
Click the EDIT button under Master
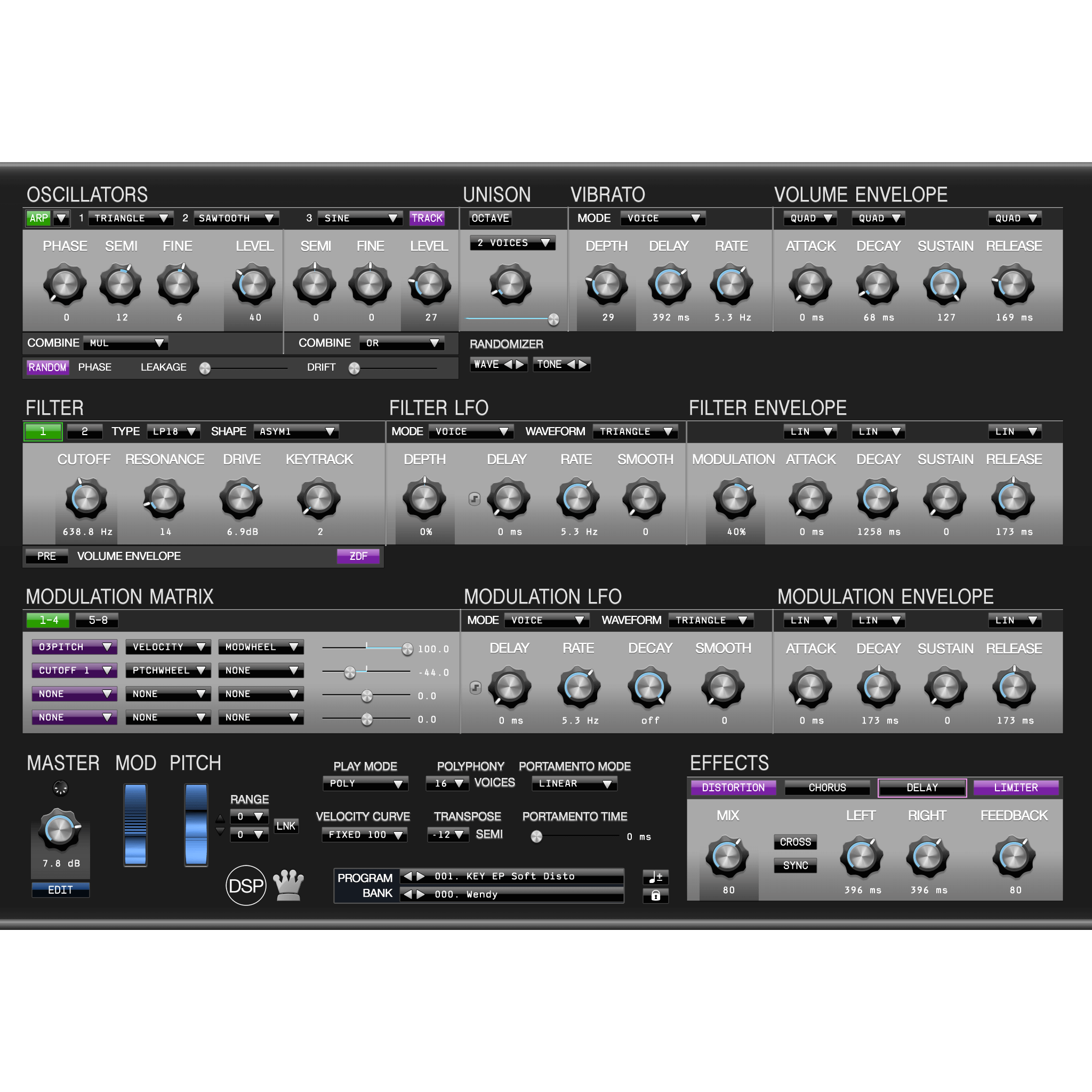pos(60,890)
